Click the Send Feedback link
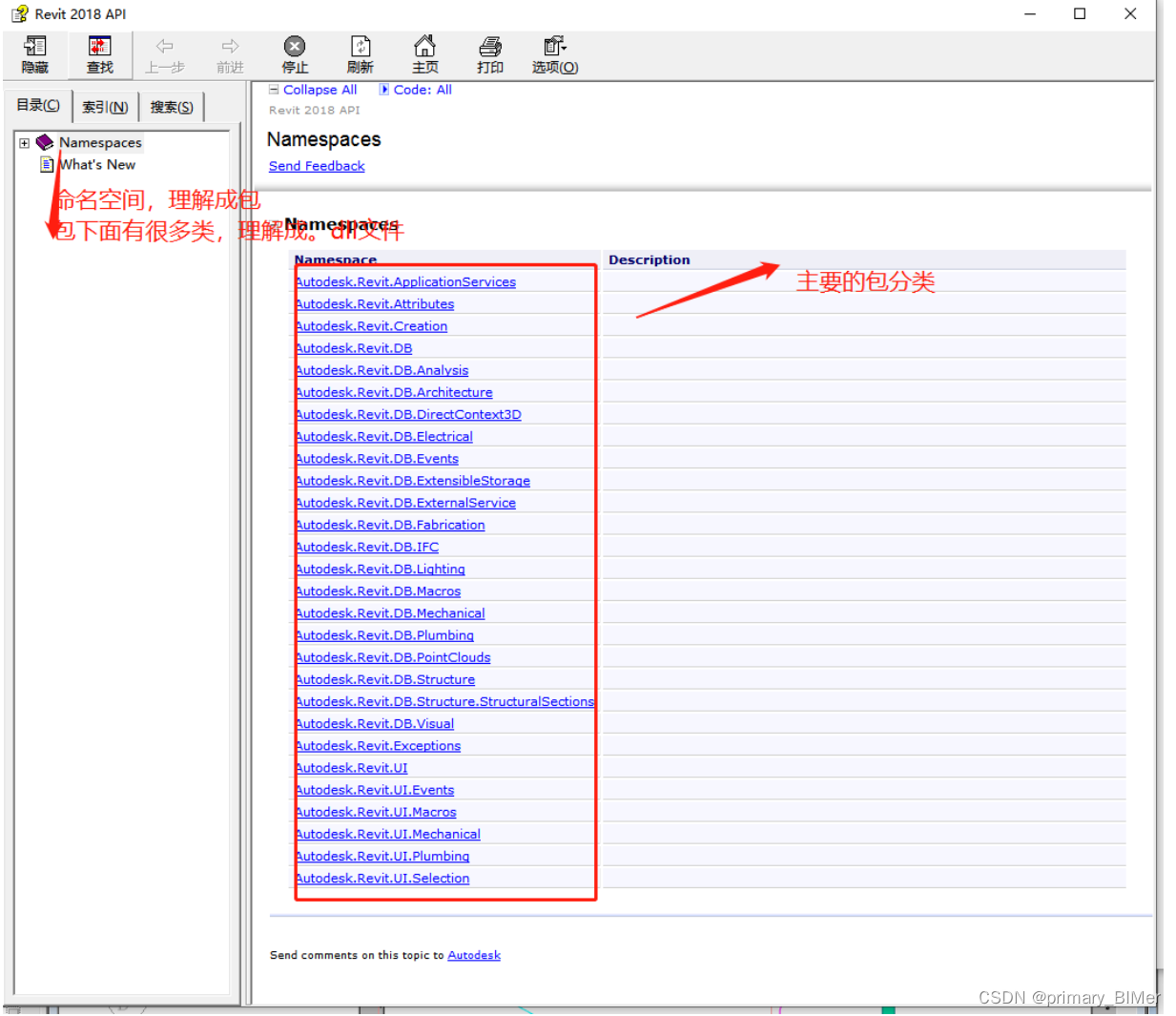Viewport: 1176px width, 1016px height. click(317, 166)
